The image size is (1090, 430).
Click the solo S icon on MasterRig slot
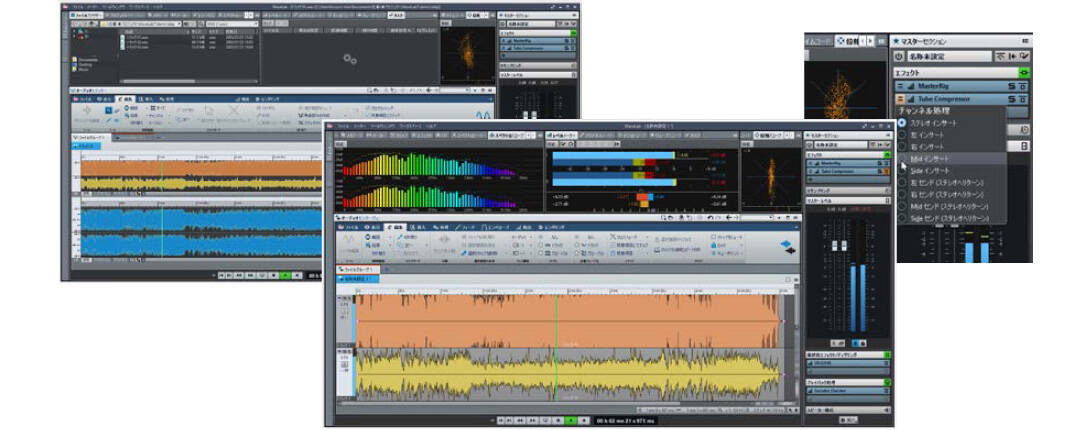pos(1011,86)
